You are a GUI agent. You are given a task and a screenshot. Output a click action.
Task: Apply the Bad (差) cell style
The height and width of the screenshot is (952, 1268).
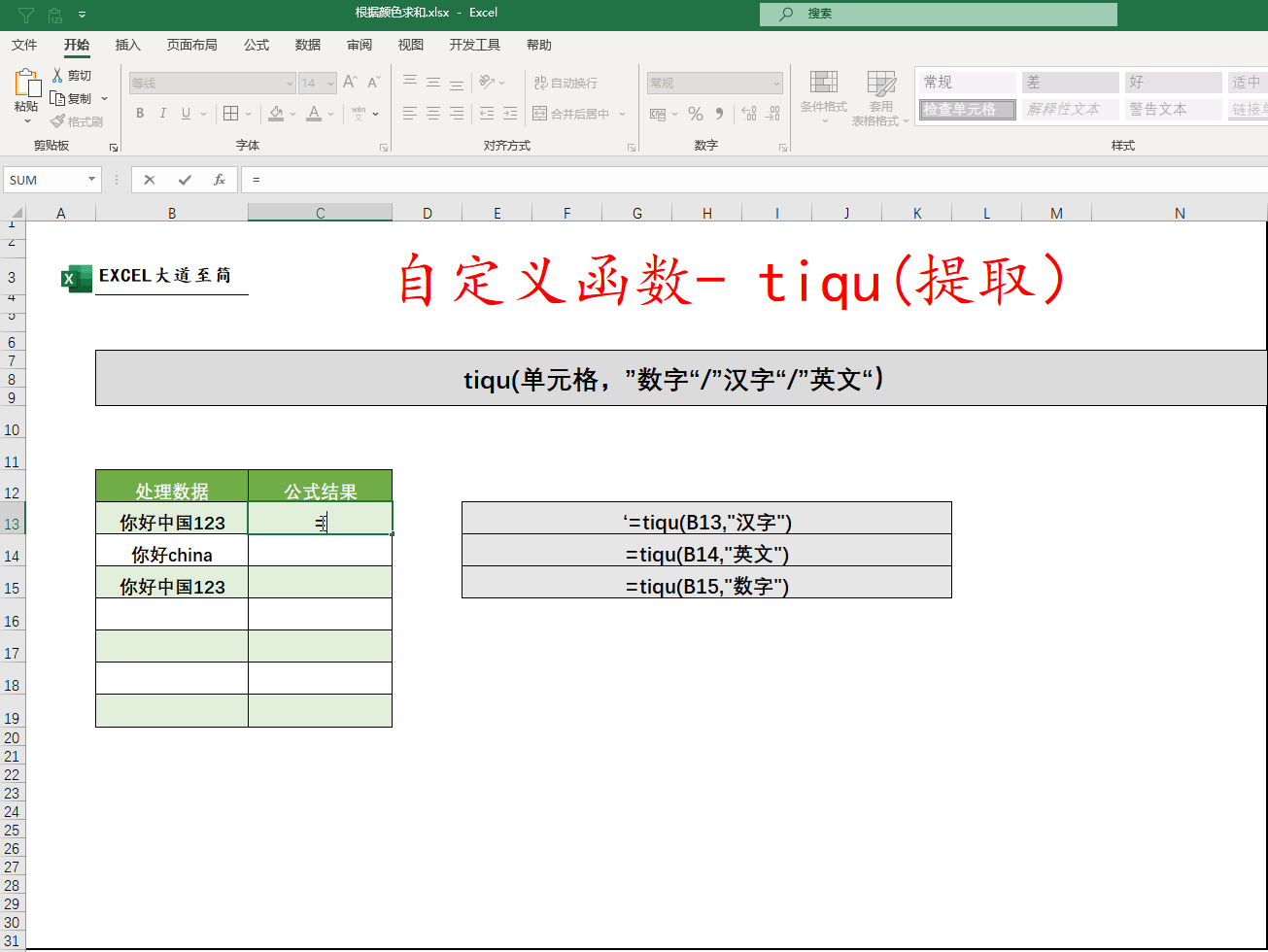pyautogui.click(x=1071, y=83)
